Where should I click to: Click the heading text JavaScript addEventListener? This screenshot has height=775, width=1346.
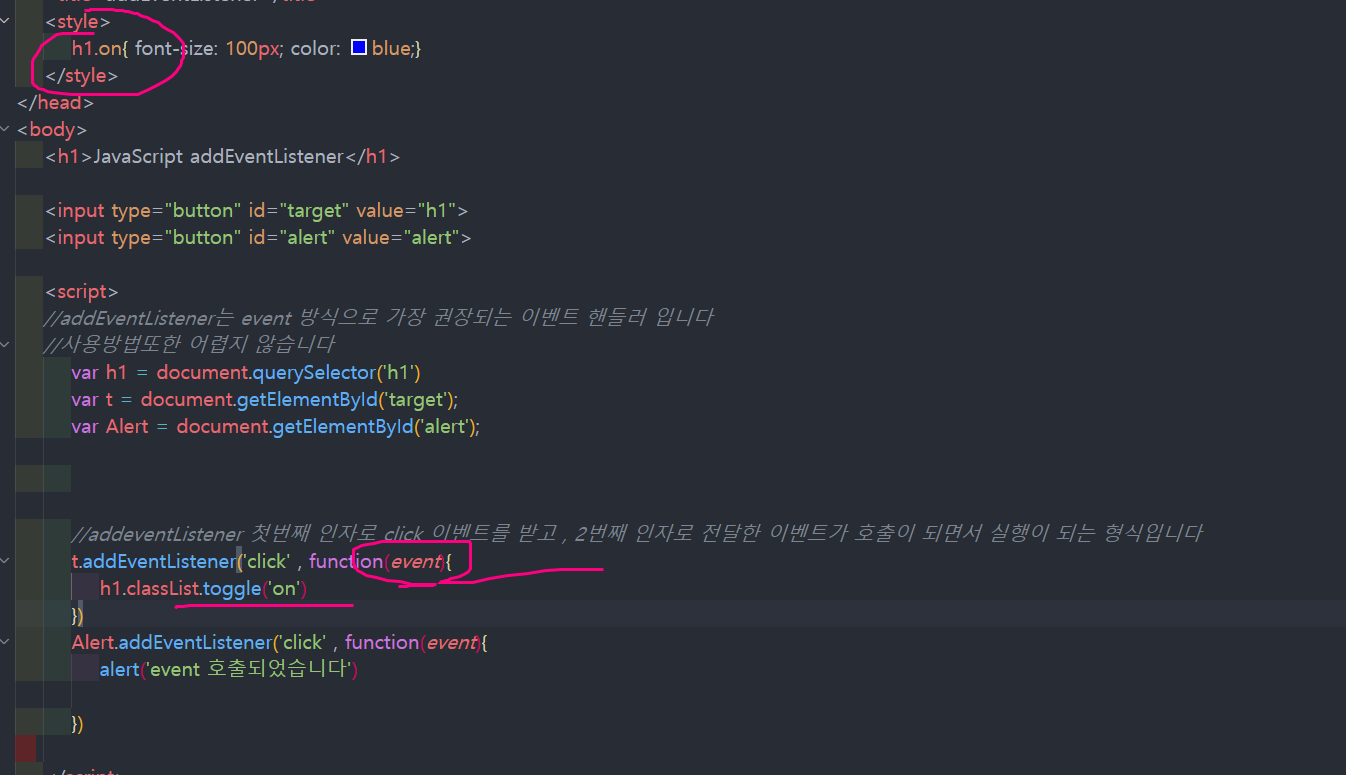[218, 156]
